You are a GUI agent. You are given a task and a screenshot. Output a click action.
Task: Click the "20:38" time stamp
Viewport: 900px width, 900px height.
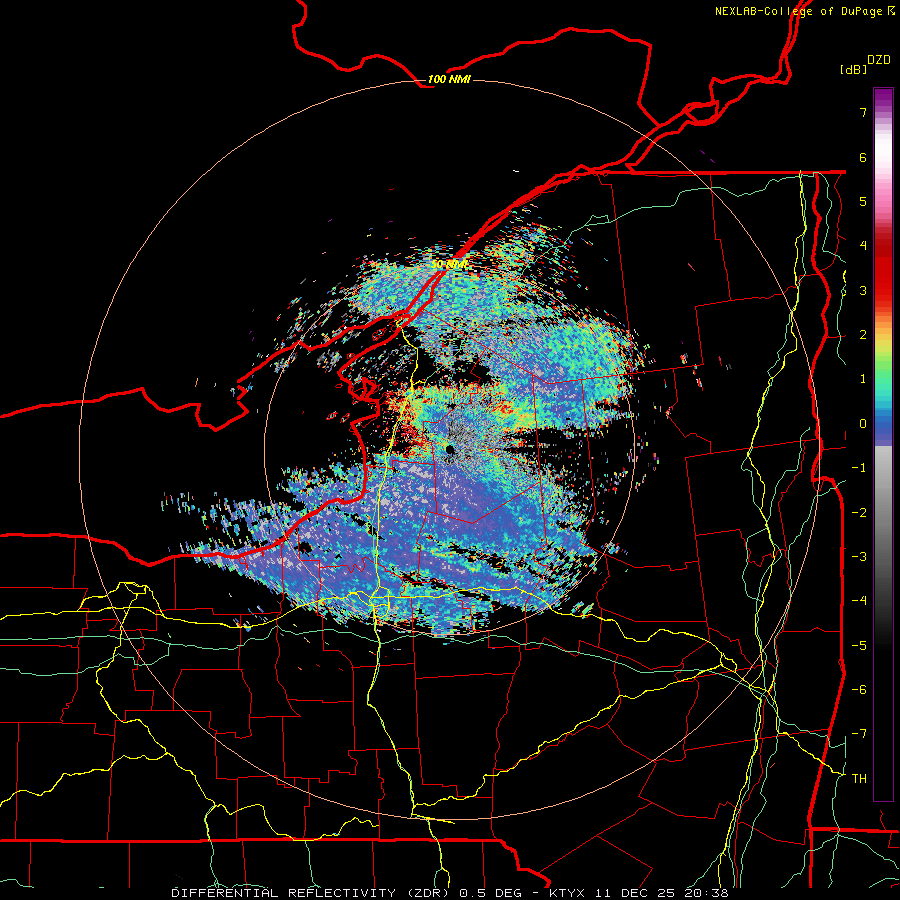(707, 893)
